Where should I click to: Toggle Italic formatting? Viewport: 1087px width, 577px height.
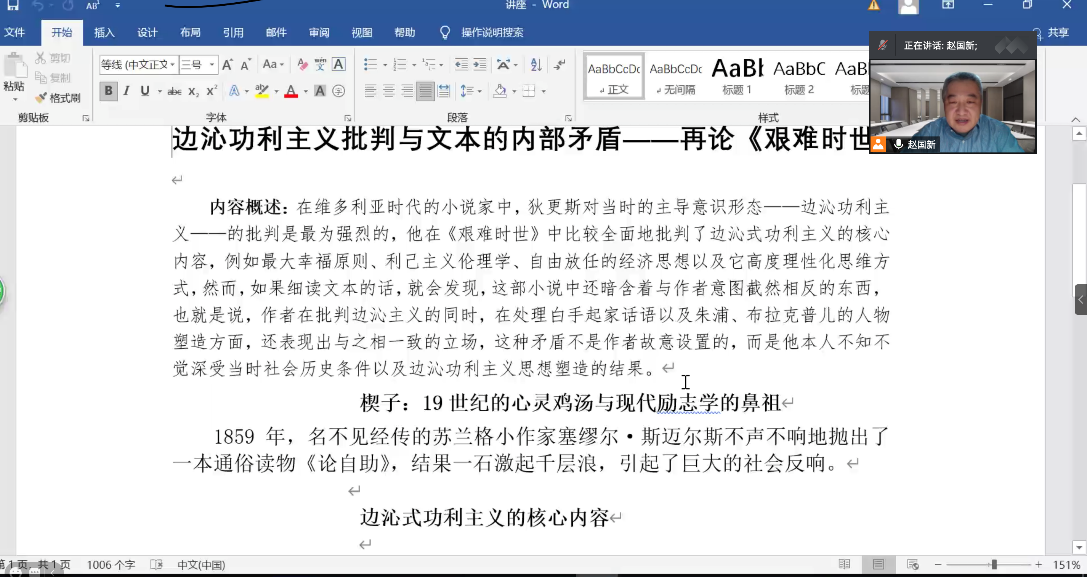[x=127, y=91]
